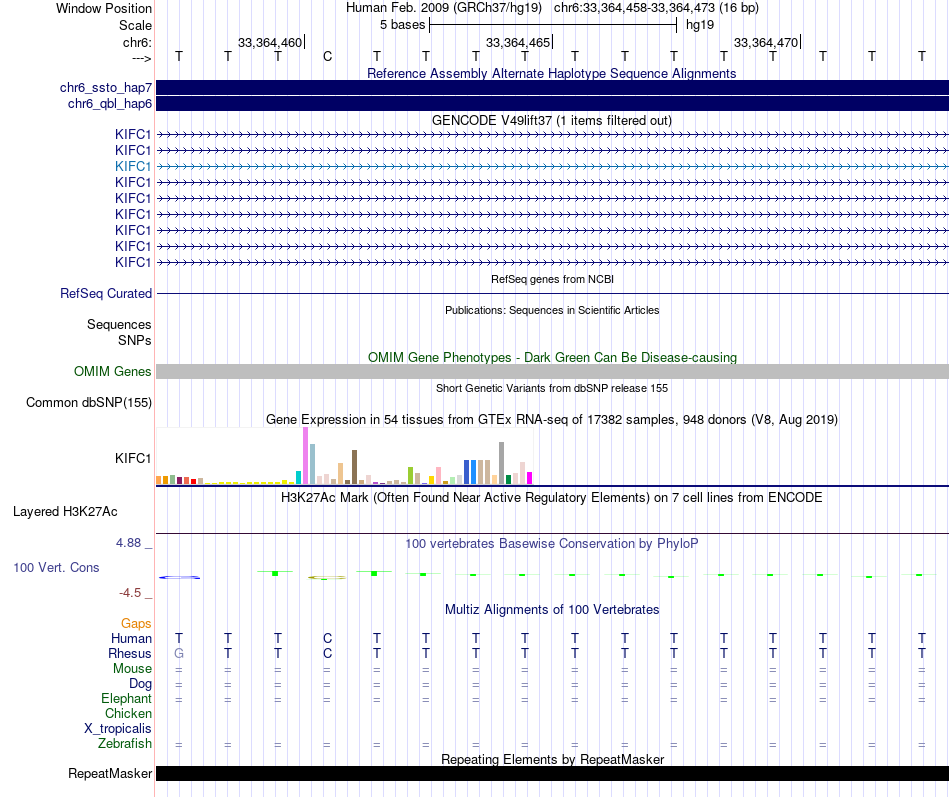Image resolution: width=950 pixels, height=797 pixels.
Task: Click the chr6_ssto_hap7 alignment bar
Action: click(552, 88)
